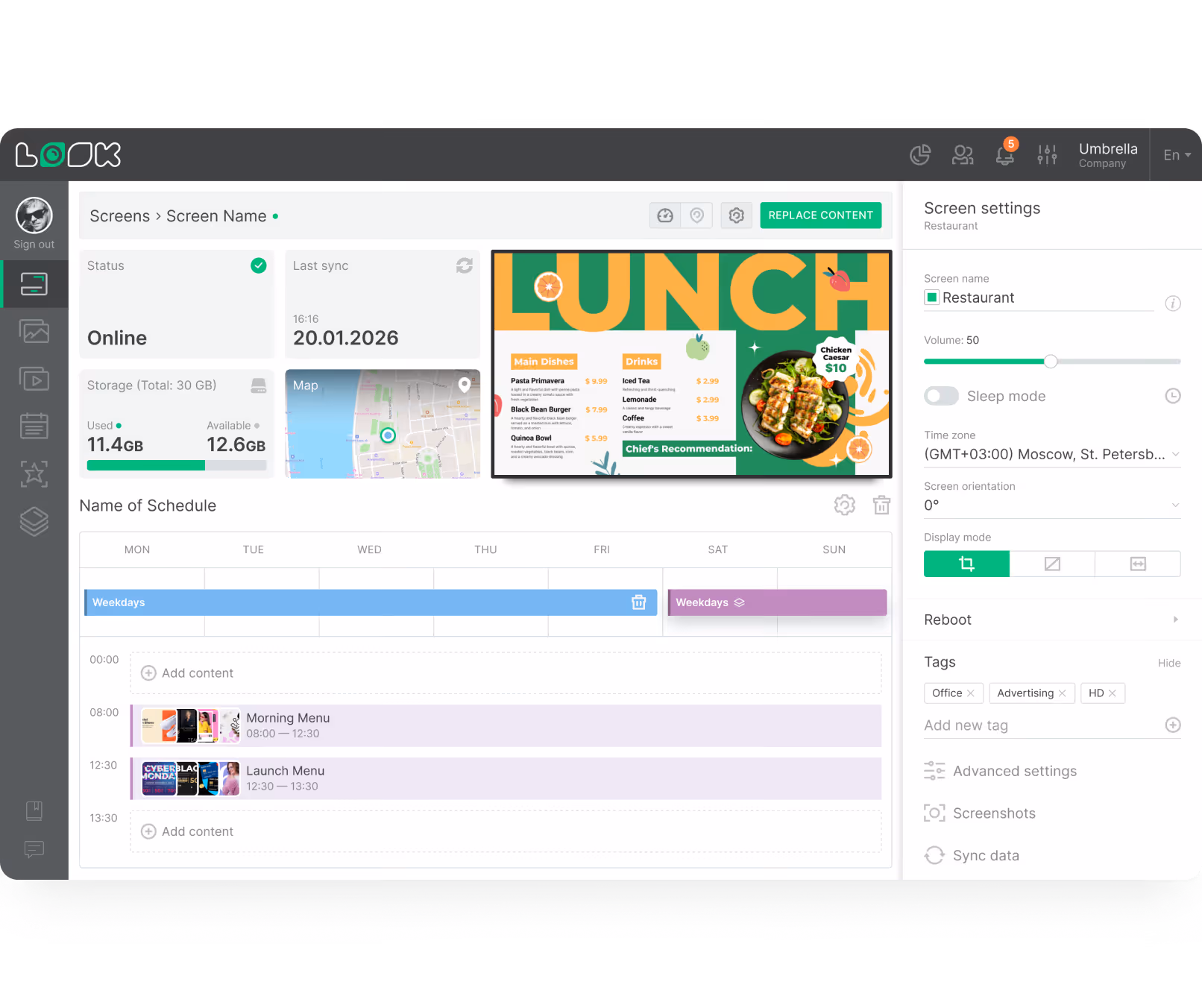Click the REPLACE CONTENT button
The image size is (1202, 1008).
[821, 215]
